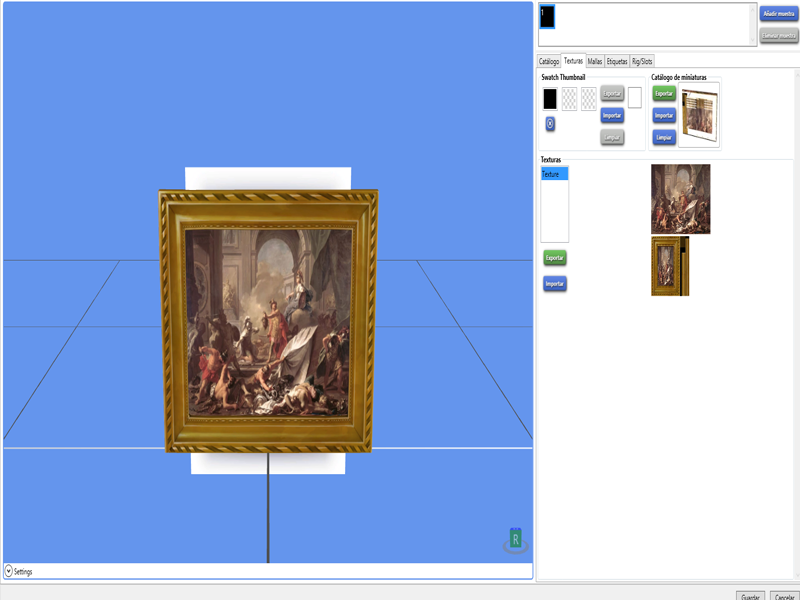Click Importar under Texturas list
This screenshot has width=800, height=600.
click(x=555, y=284)
